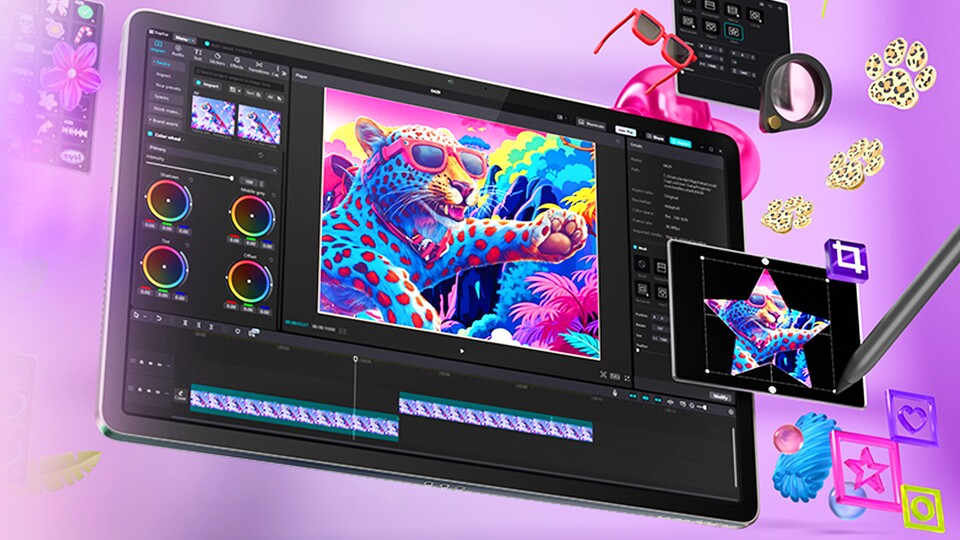960x540 pixels.
Task: Select Spaces in the sidebar
Action: [x=162, y=97]
